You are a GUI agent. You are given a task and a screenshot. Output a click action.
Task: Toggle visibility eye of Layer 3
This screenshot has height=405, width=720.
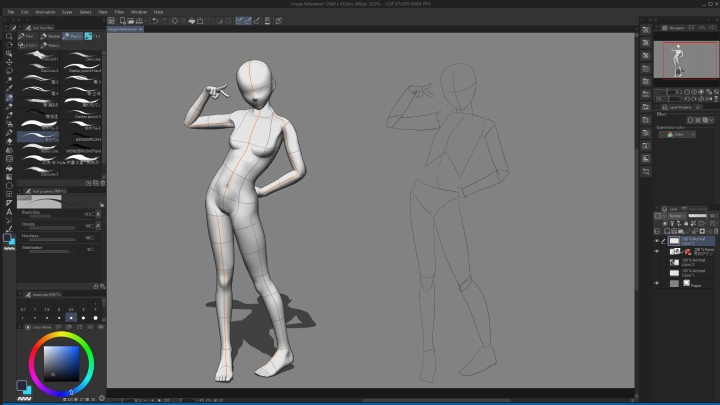(657, 241)
